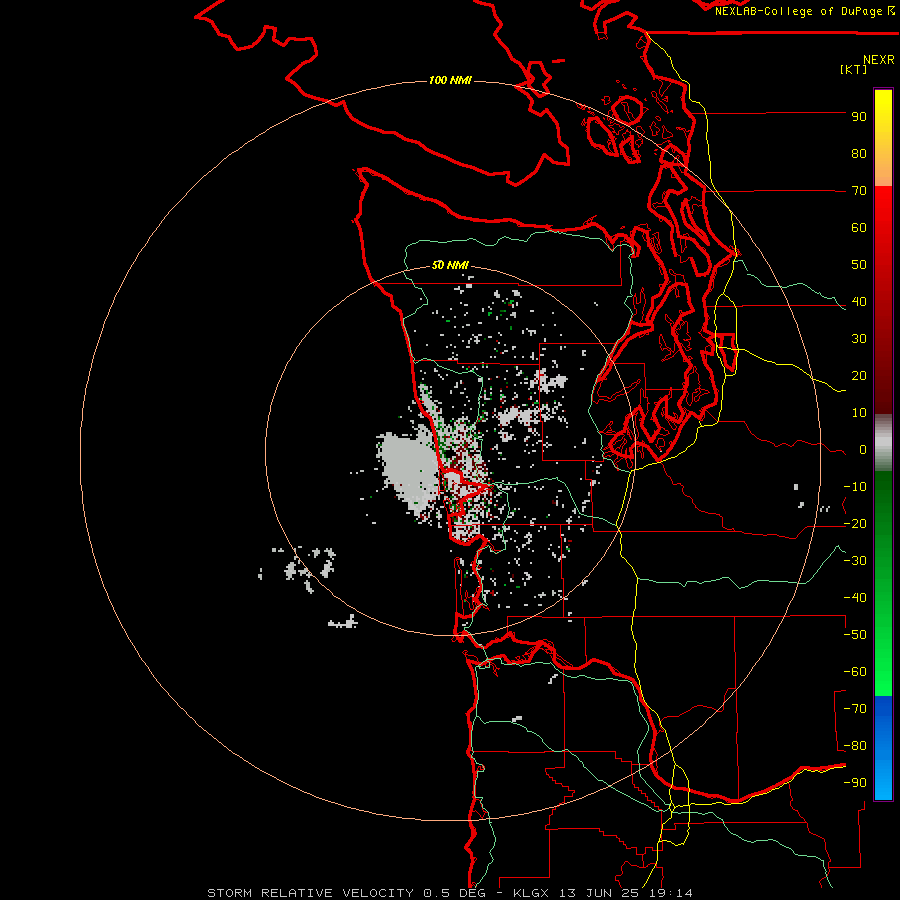Click the -60 value on the velocity scale
The width and height of the screenshot is (900, 900).
(855, 672)
